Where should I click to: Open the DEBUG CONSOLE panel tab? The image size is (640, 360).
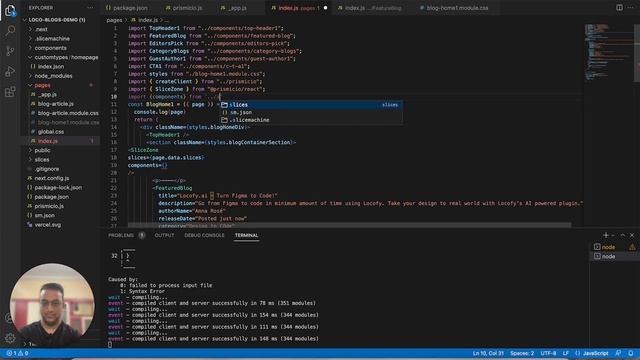click(204, 235)
